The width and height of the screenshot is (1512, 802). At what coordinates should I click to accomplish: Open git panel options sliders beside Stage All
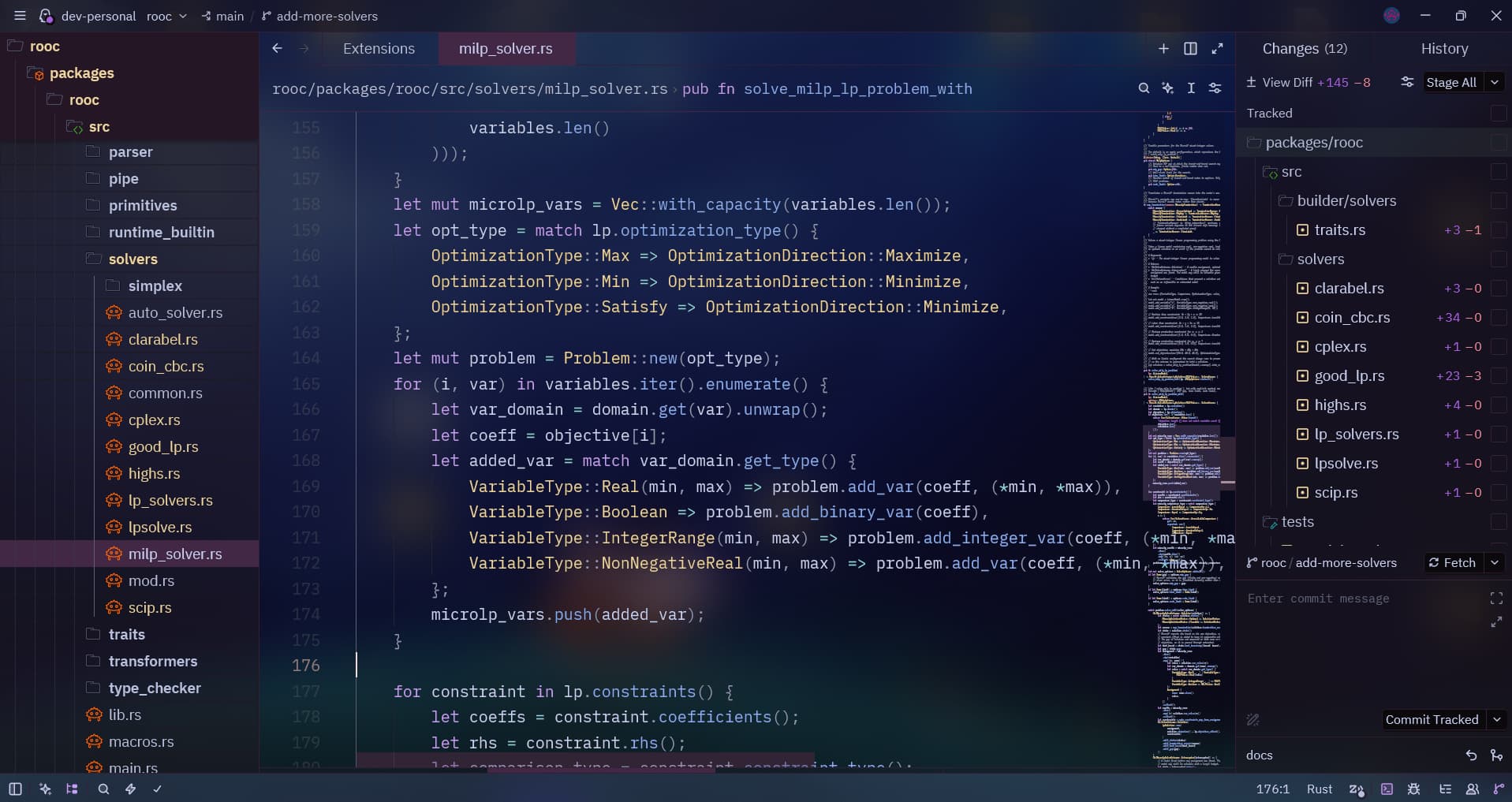(1407, 82)
